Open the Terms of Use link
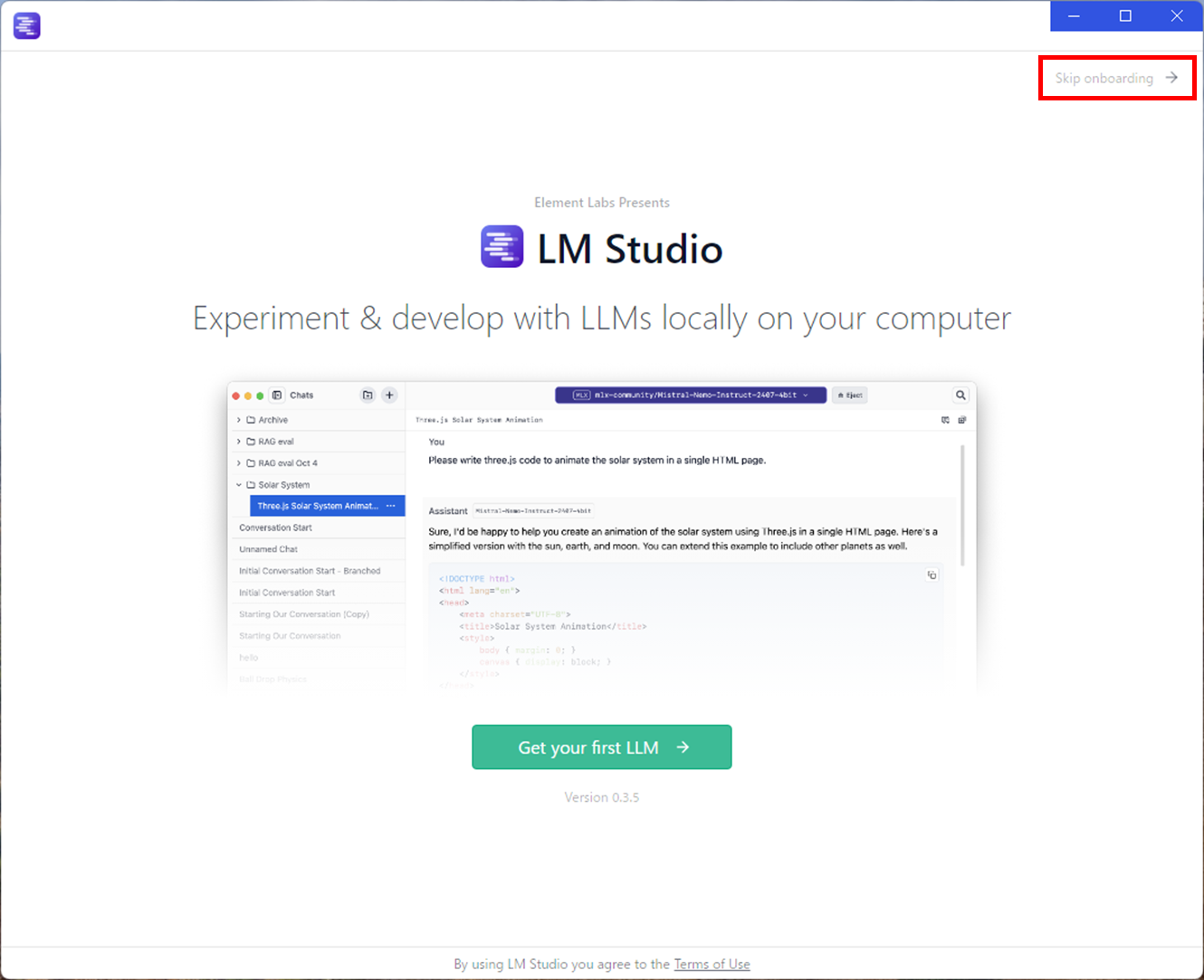Viewport: 1204px width, 980px height. (x=712, y=964)
